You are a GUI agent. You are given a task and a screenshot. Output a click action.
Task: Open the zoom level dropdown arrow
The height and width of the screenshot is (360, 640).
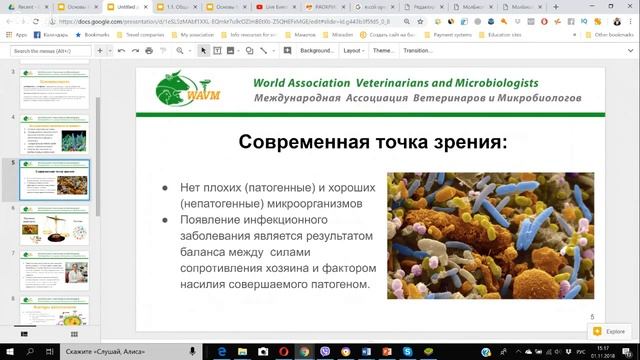click(x=190, y=51)
